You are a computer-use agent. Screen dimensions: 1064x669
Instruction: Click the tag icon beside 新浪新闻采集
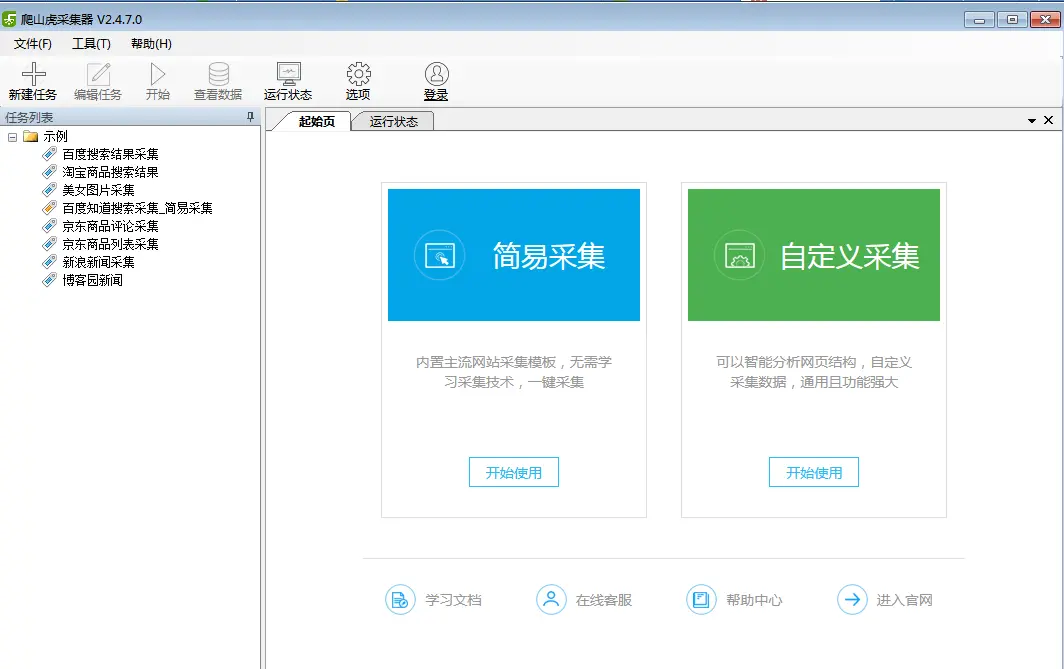pyautogui.click(x=50, y=262)
